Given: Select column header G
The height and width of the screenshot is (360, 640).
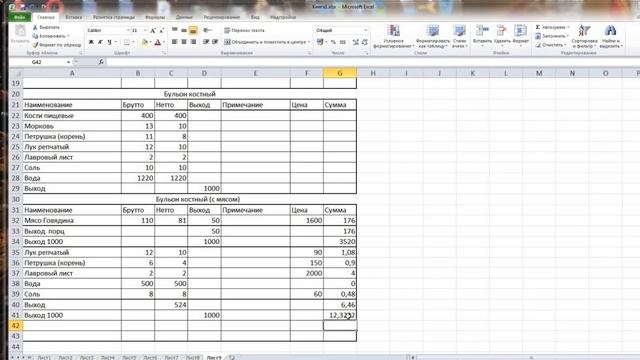Looking at the screenshot, I should tap(340, 73).
